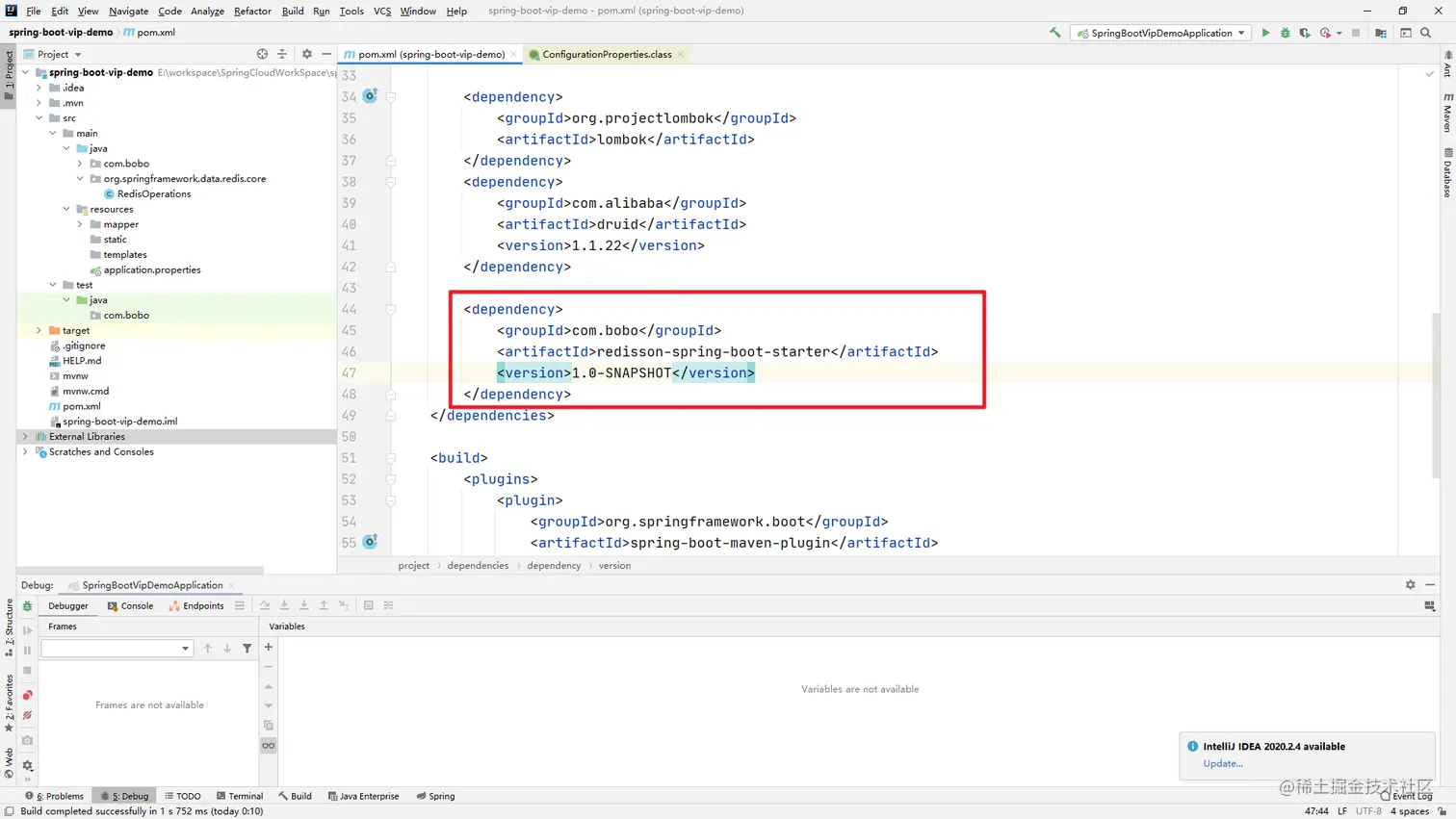
Task: Click Step Over debugger icon
Action: coord(265,605)
